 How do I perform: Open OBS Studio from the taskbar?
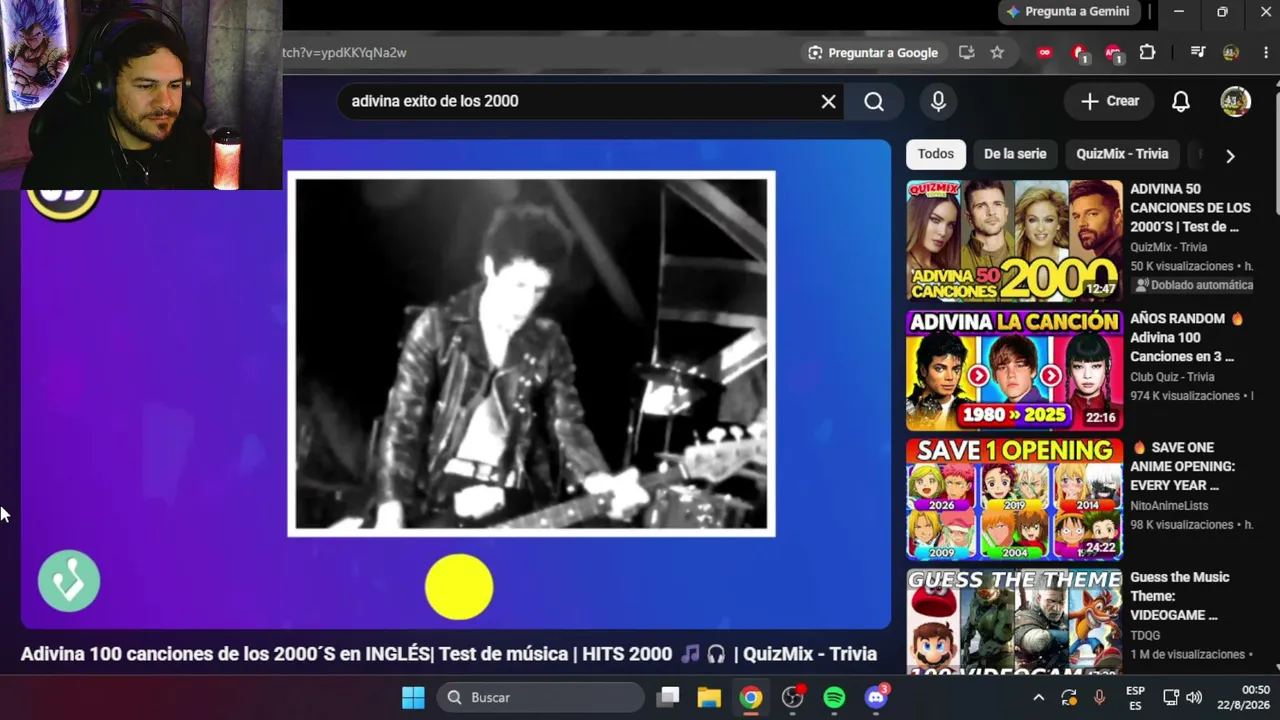tap(793, 697)
